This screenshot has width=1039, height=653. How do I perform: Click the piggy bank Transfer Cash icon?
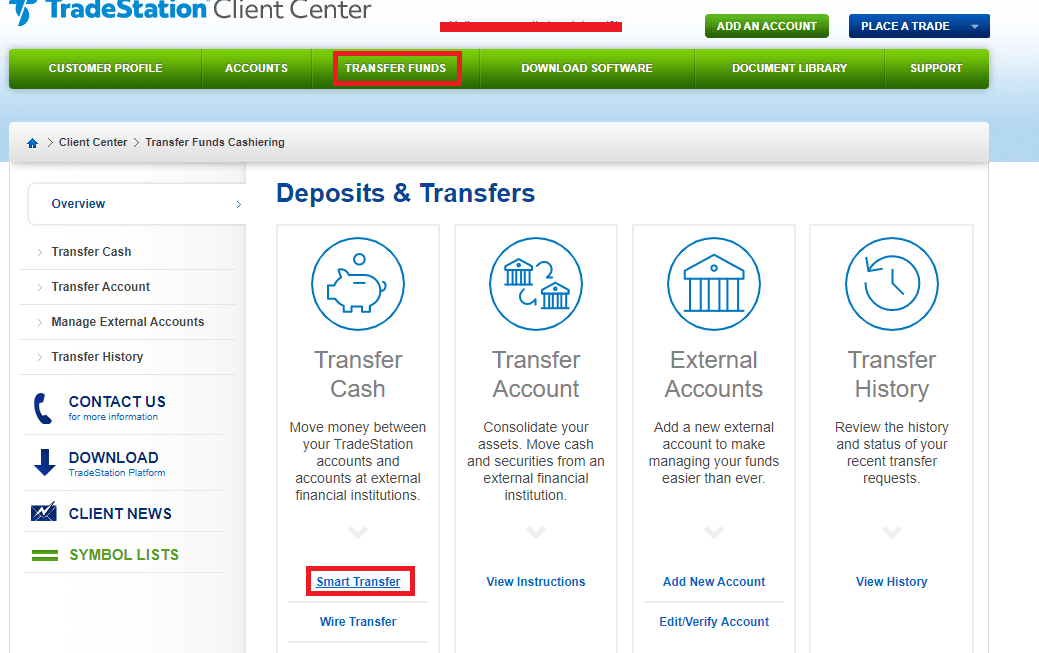coord(358,284)
